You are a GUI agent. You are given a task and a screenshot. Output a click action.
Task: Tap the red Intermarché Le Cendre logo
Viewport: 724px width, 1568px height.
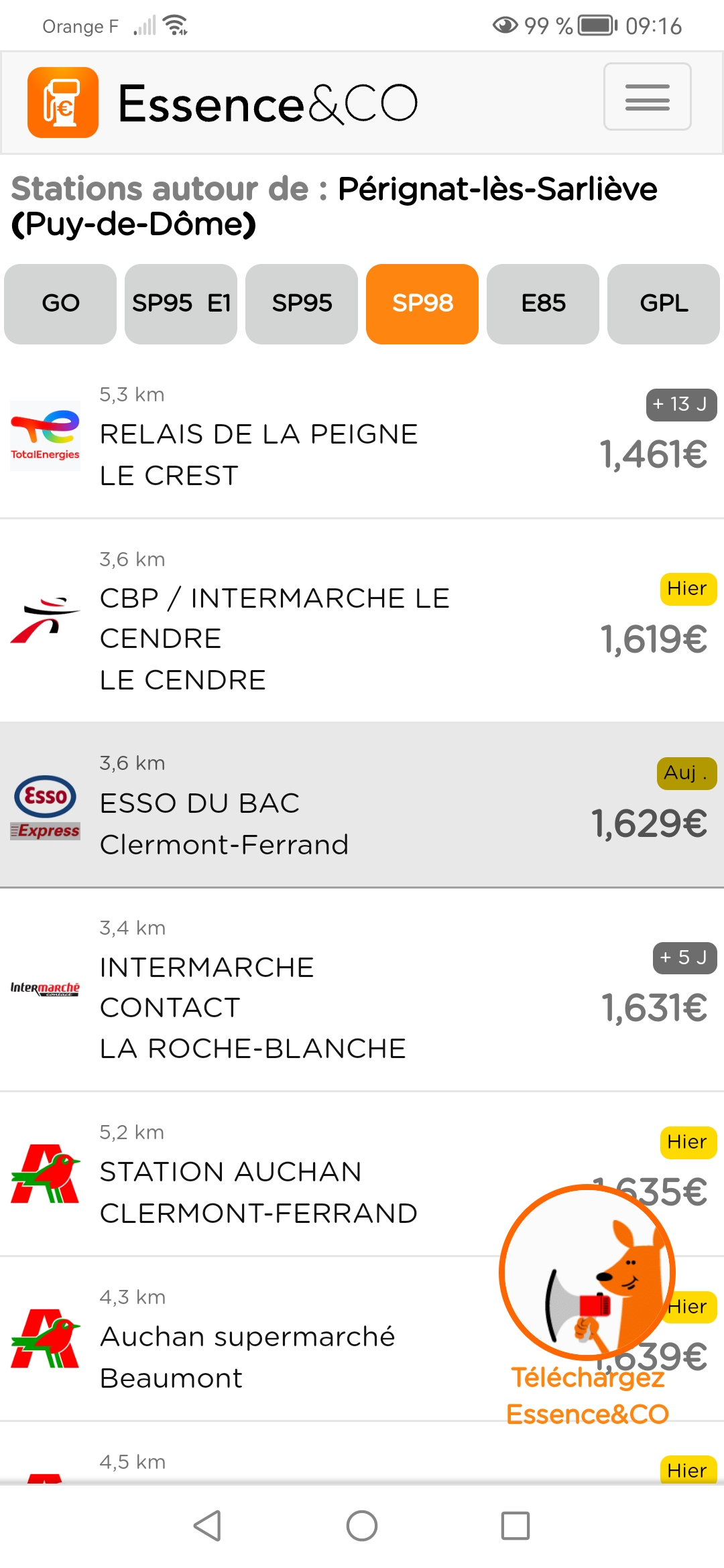(45, 620)
